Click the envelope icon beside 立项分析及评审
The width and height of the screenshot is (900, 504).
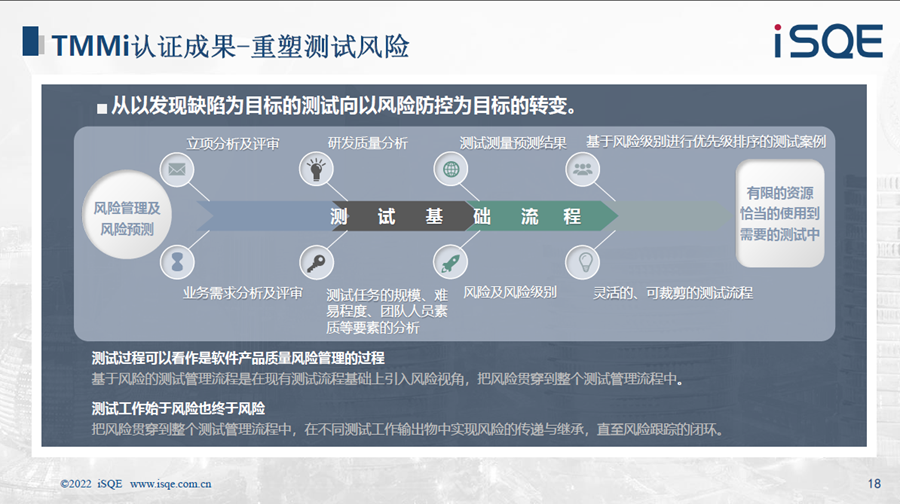tap(177, 169)
